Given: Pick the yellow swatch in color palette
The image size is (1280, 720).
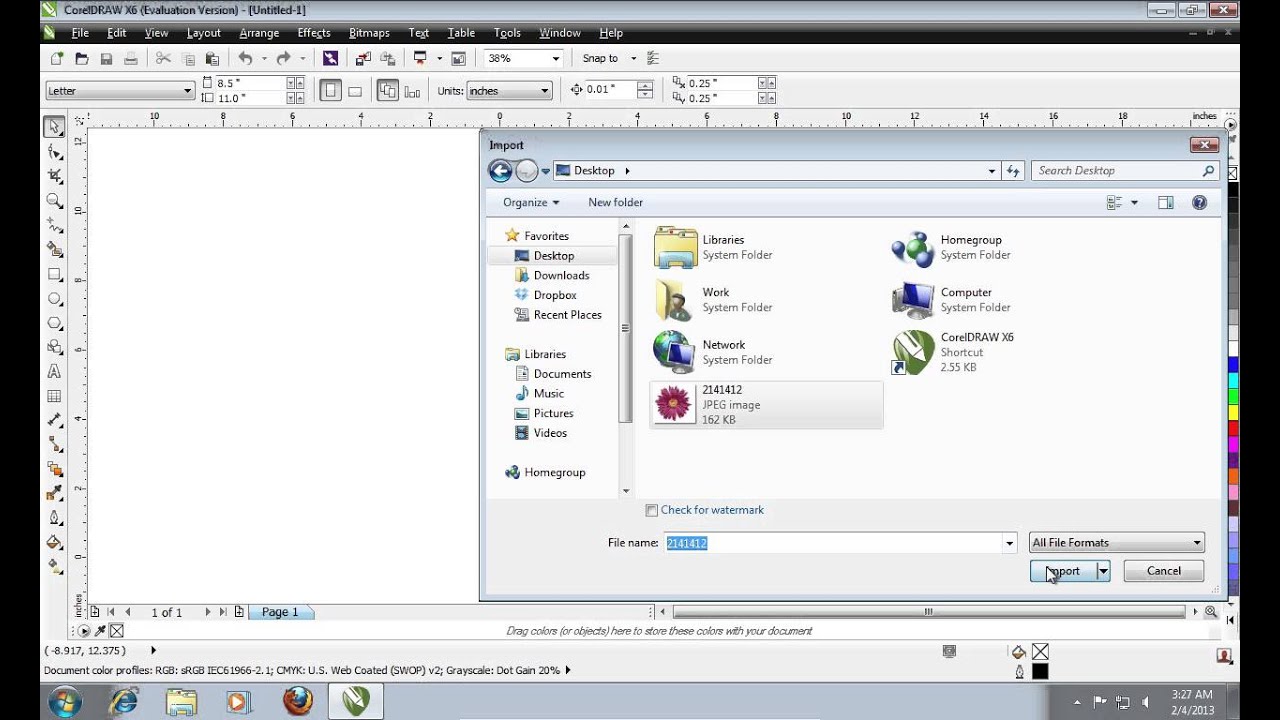Looking at the screenshot, I should (x=1233, y=412).
